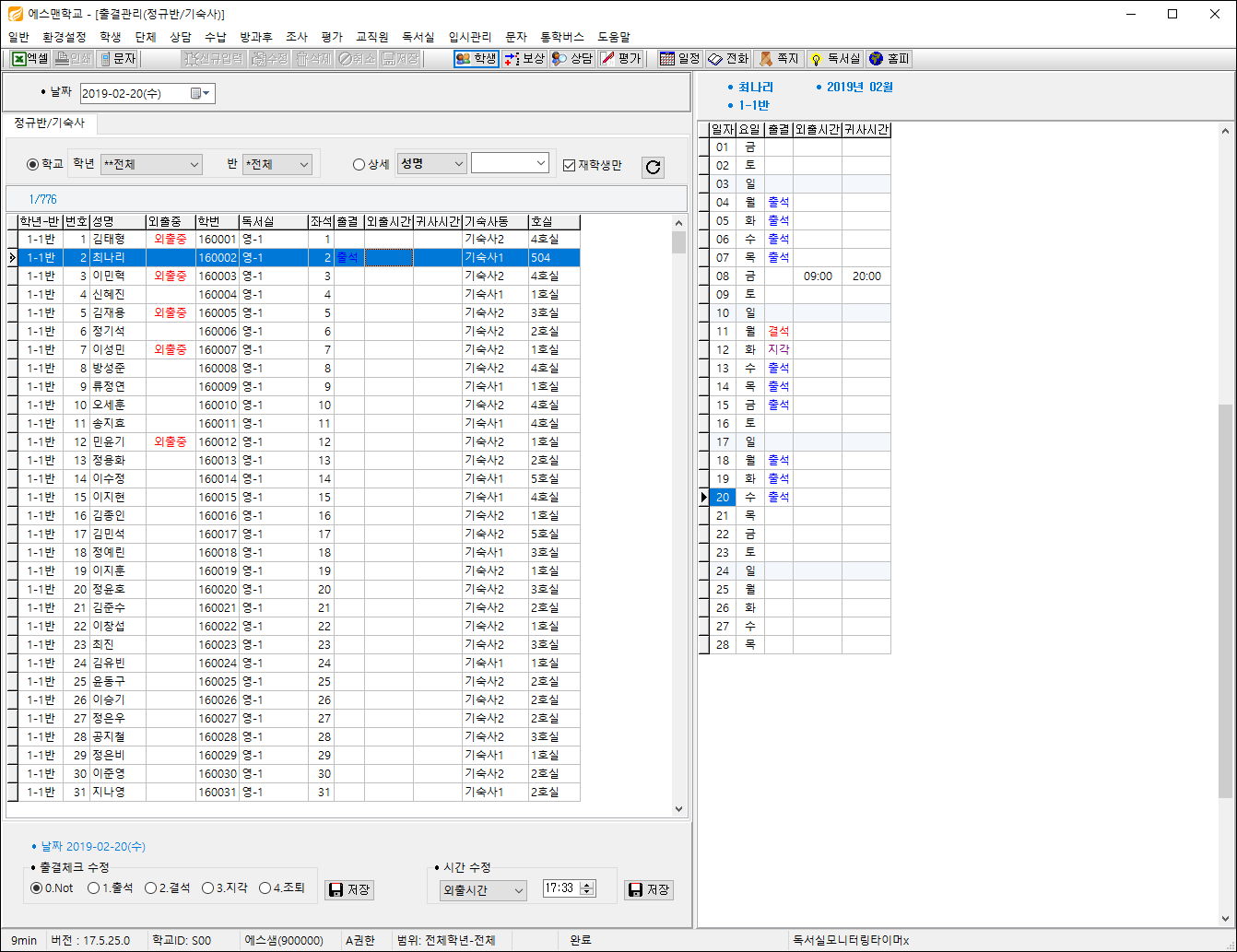Click the 취소 cancel toolbar button
Screen dimensions: 1237x952
(357, 59)
